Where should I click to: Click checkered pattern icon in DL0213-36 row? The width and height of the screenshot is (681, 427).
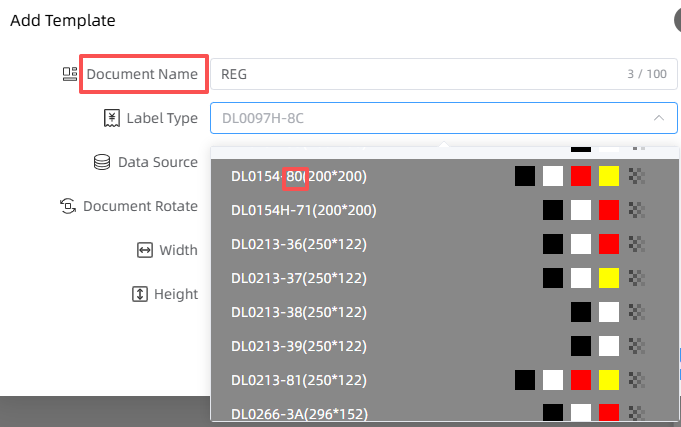click(637, 244)
